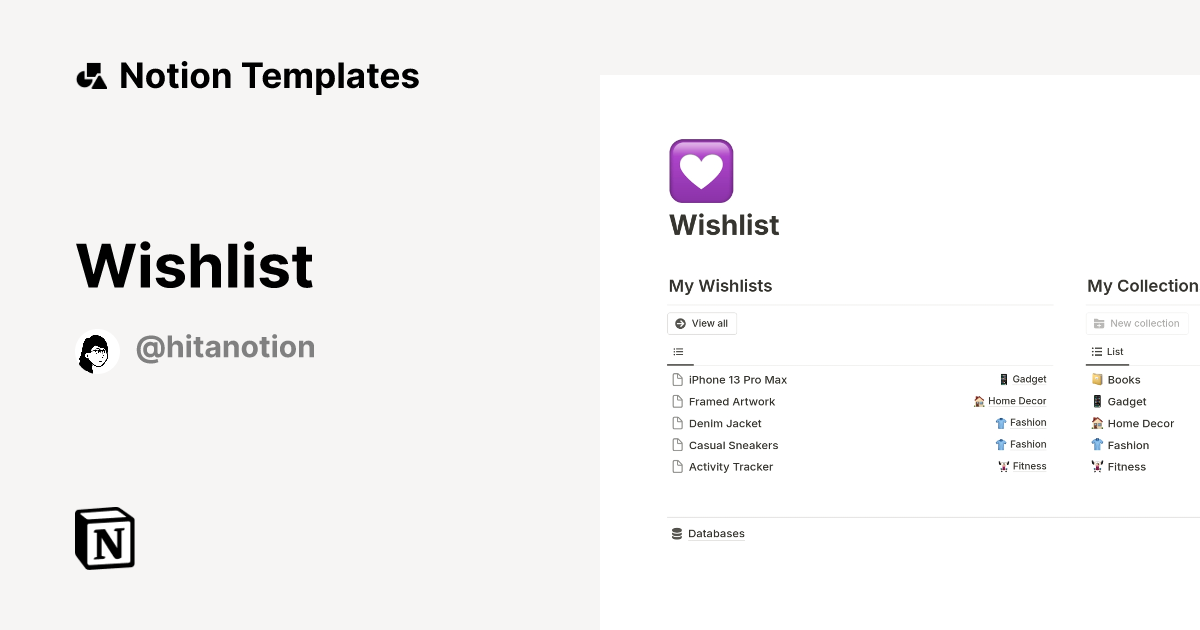Screen dimensions: 1200x630
Task: Click the Fashion tag for Casual Sneakers
Action: [x=1002, y=444]
